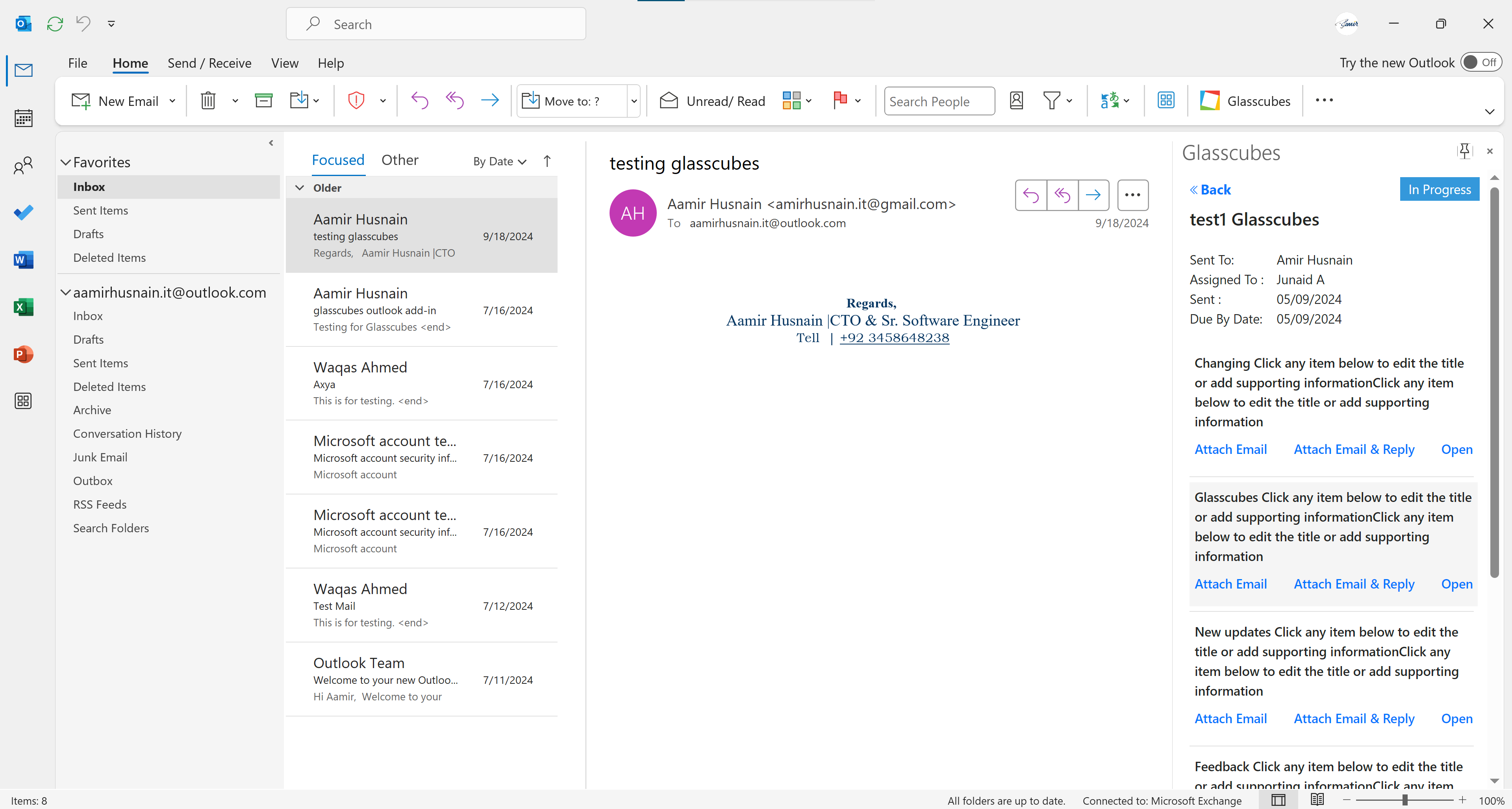
Task: Open the Other inbox tab
Action: [400, 159]
